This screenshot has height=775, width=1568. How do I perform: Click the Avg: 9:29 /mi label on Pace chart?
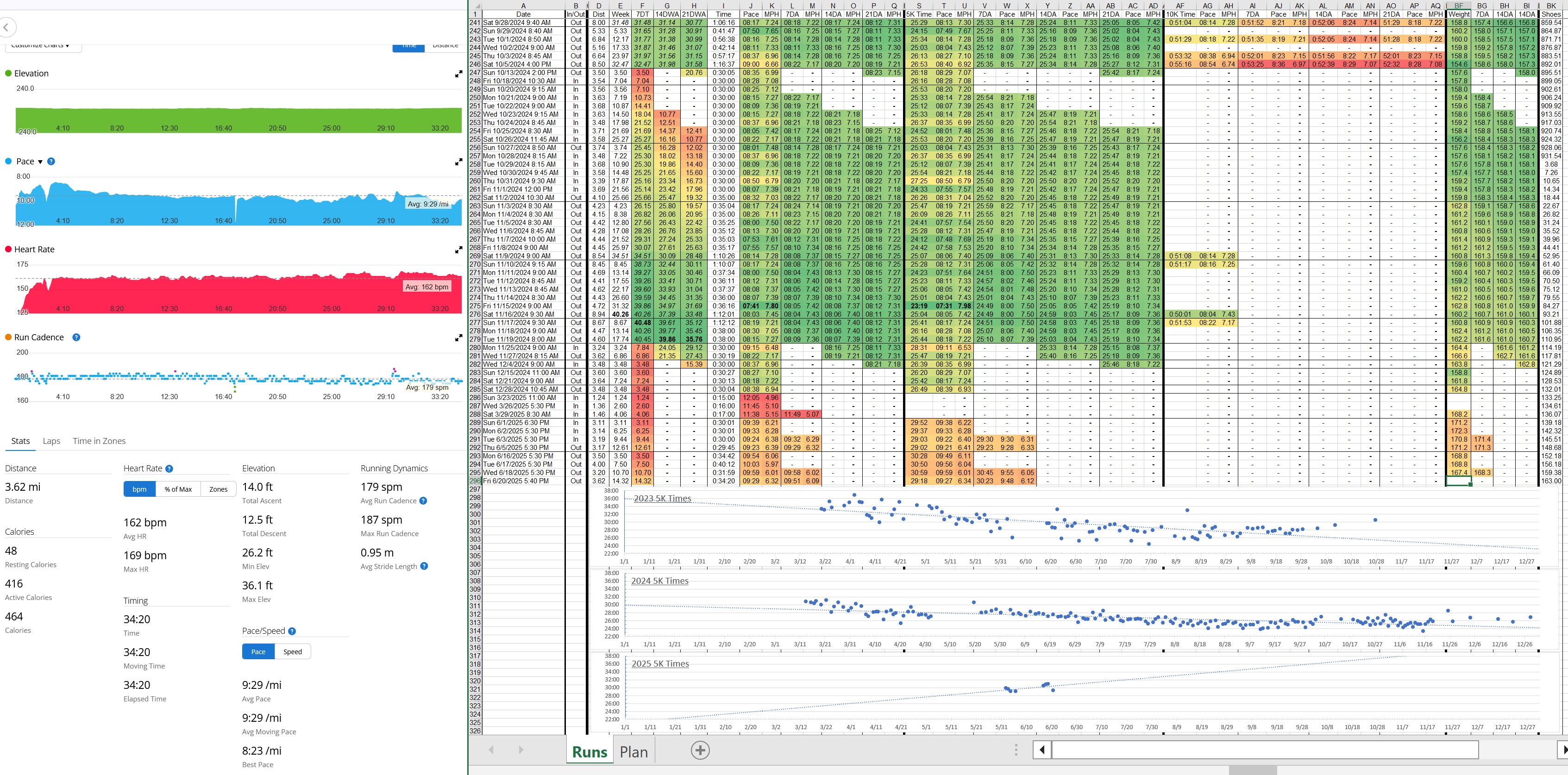point(428,204)
